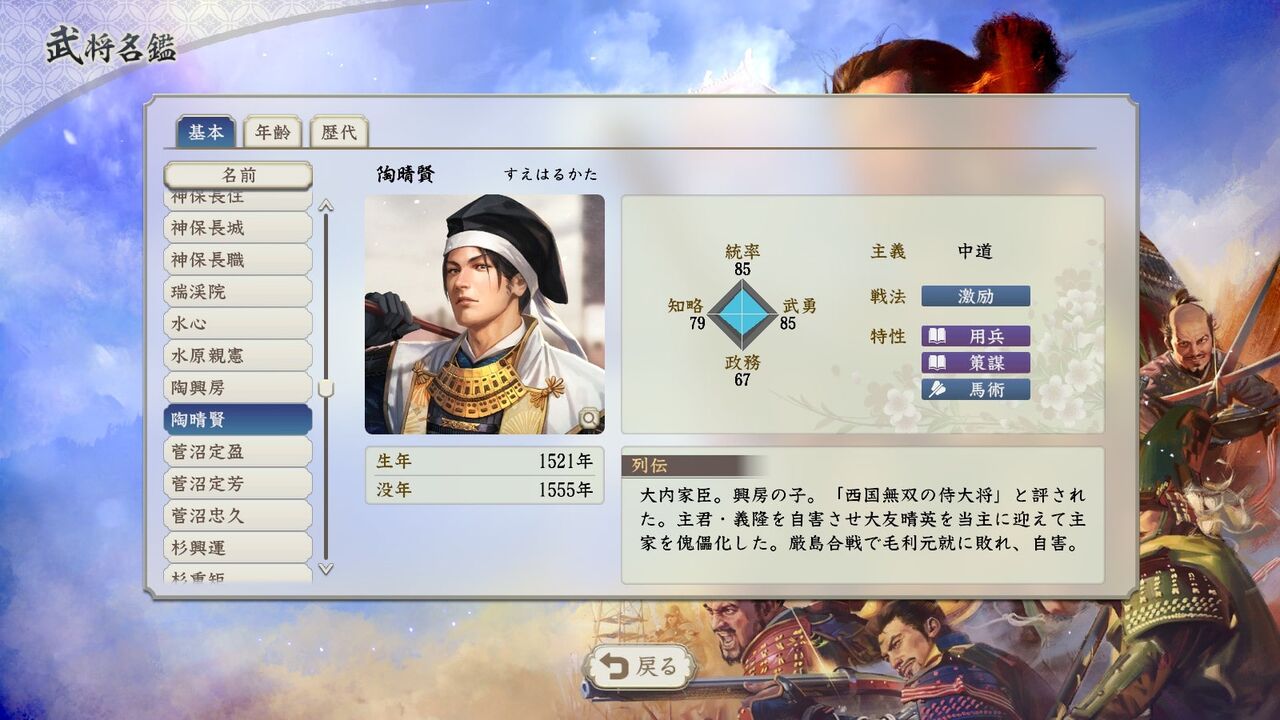Switch to the 年齢 tab
This screenshot has height=720, width=1280.
coord(272,132)
